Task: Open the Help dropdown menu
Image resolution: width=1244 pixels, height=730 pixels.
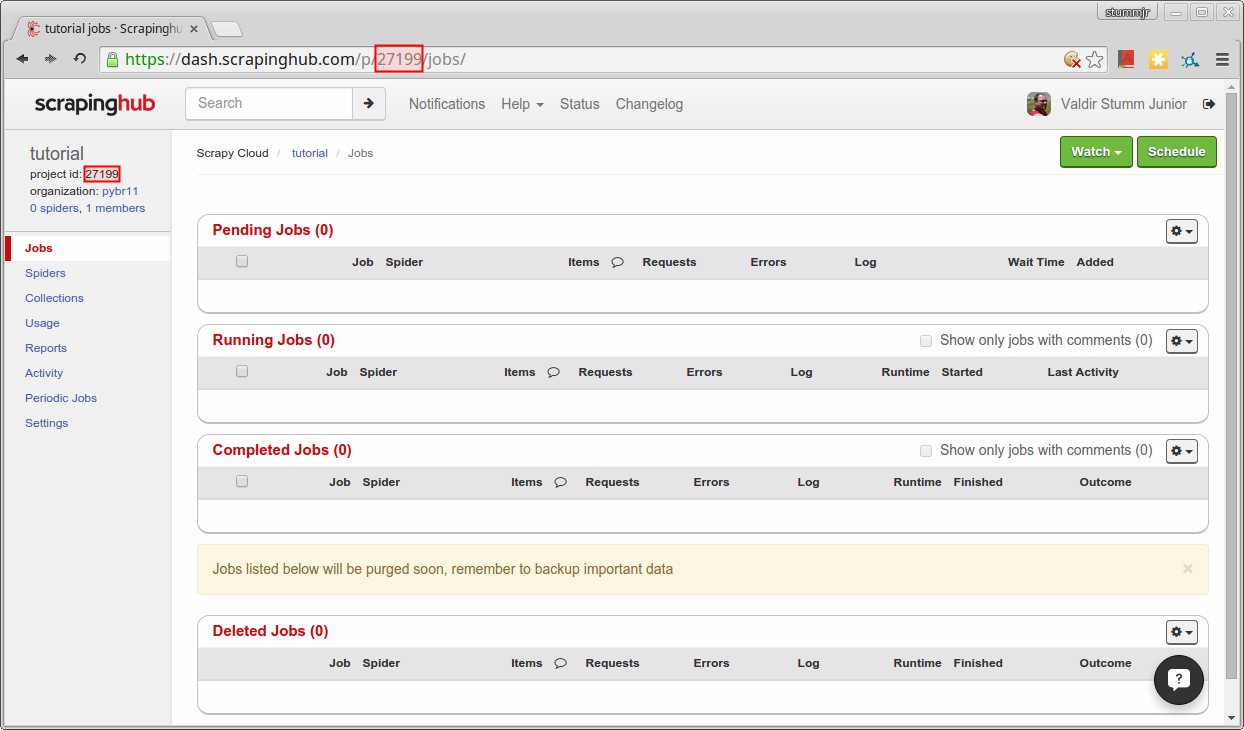Action: pyautogui.click(x=522, y=104)
